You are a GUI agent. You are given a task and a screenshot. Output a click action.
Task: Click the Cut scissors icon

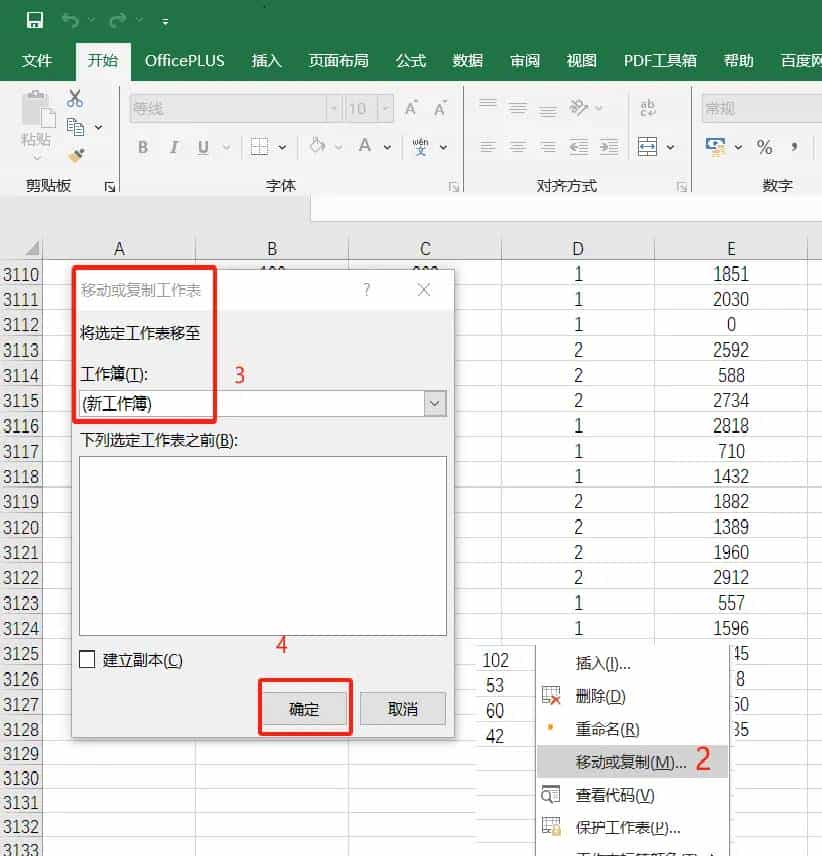(x=75, y=98)
